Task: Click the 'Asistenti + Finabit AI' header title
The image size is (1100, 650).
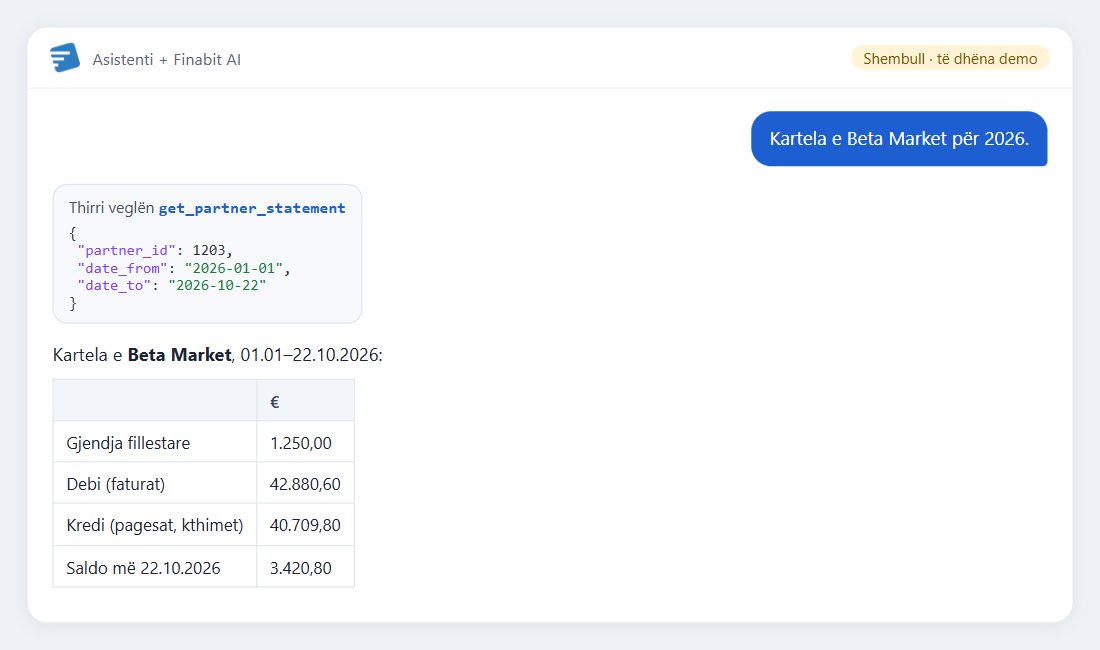Action: 166,60
